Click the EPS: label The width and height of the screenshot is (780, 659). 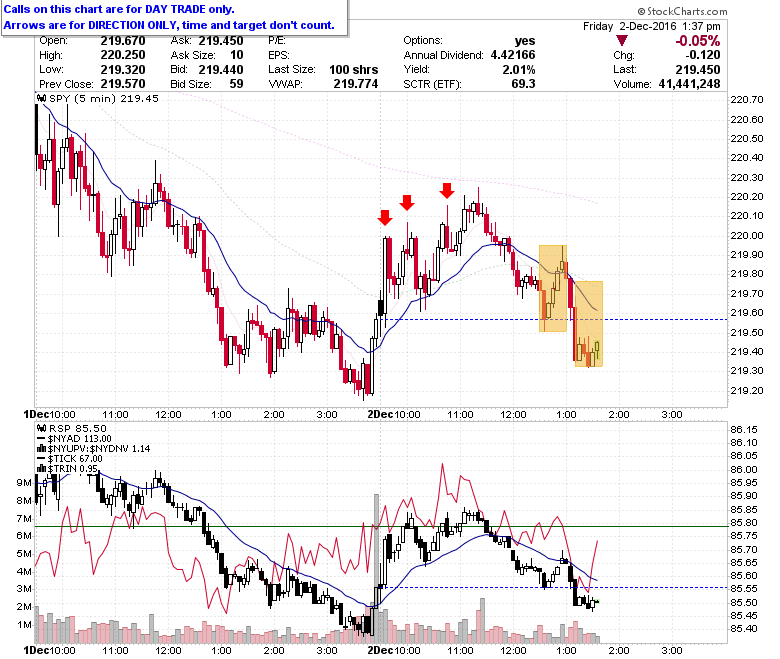[279, 55]
